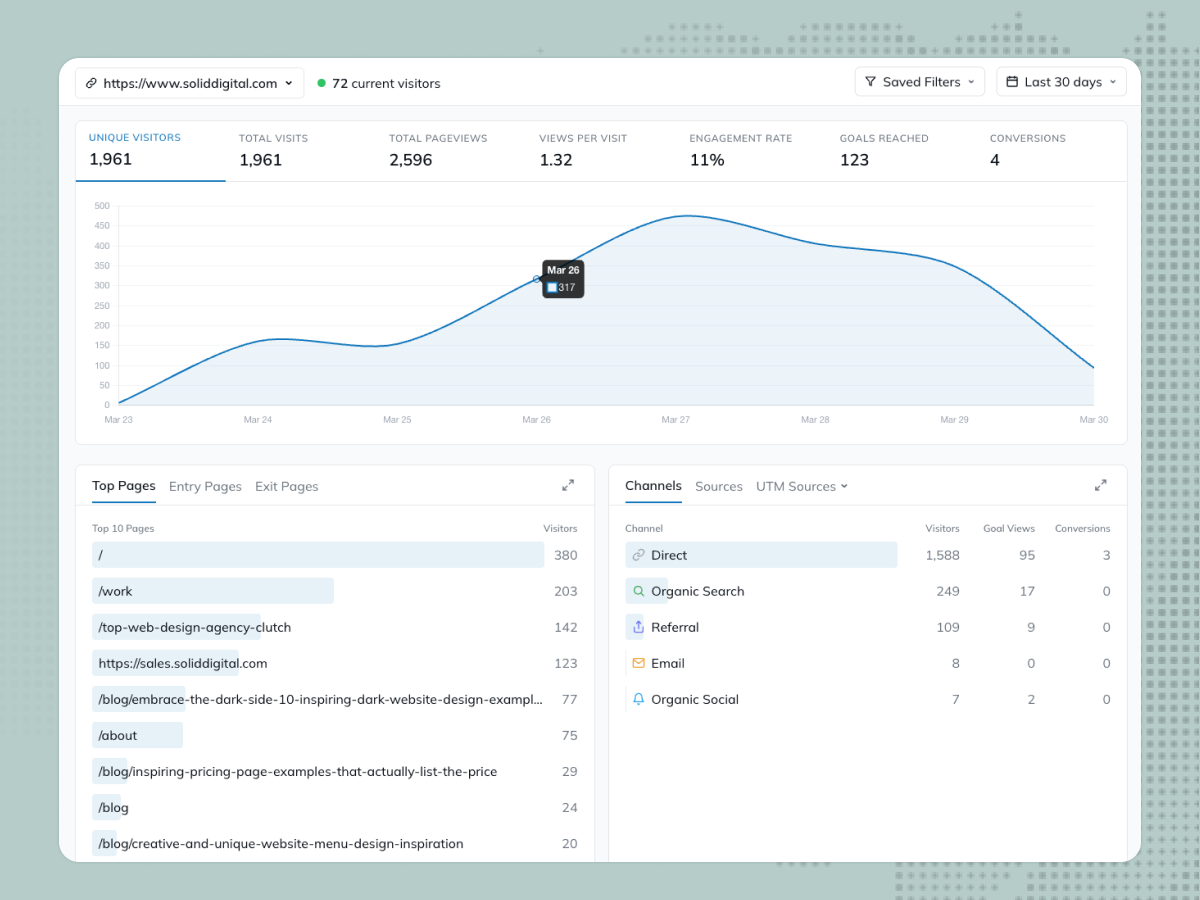The height and width of the screenshot is (900, 1200).
Task: Switch to the Entry Pages tab
Action: pyautogui.click(x=205, y=486)
